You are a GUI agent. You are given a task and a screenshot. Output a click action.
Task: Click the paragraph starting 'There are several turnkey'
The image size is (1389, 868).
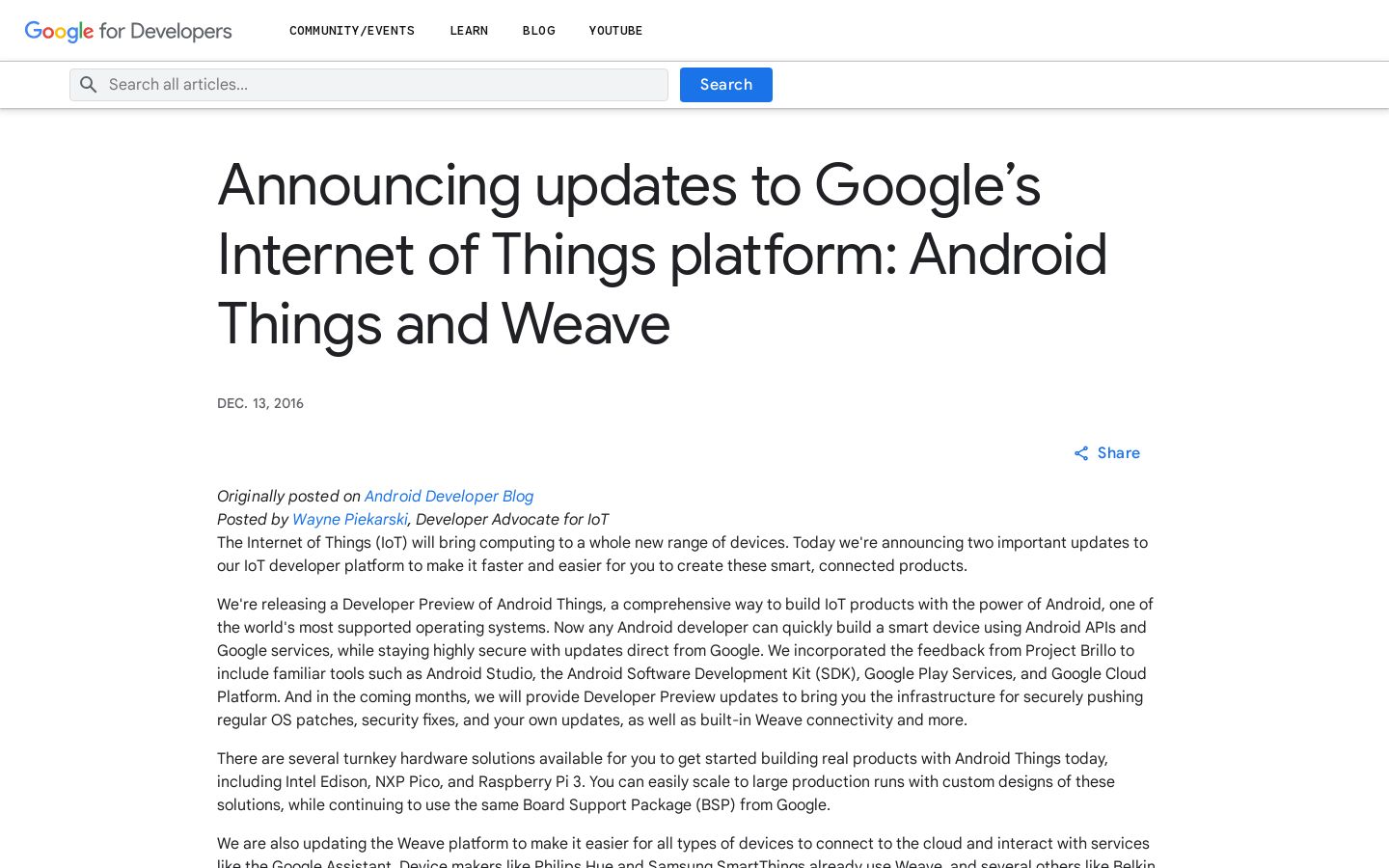[666, 781]
